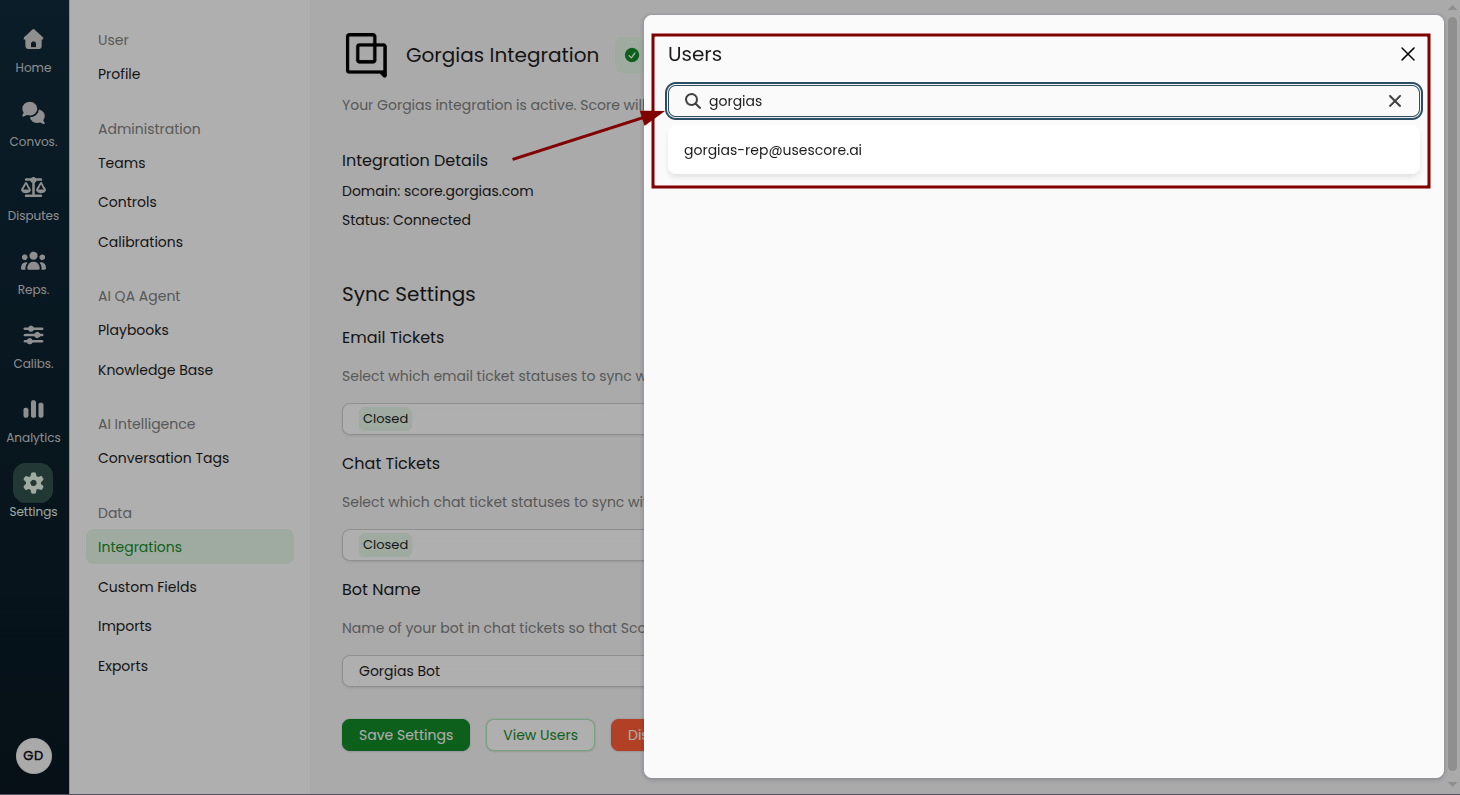The width and height of the screenshot is (1460, 795).
Task: Close the Users panel
Action: pyautogui.click(x=1407, y=54)
